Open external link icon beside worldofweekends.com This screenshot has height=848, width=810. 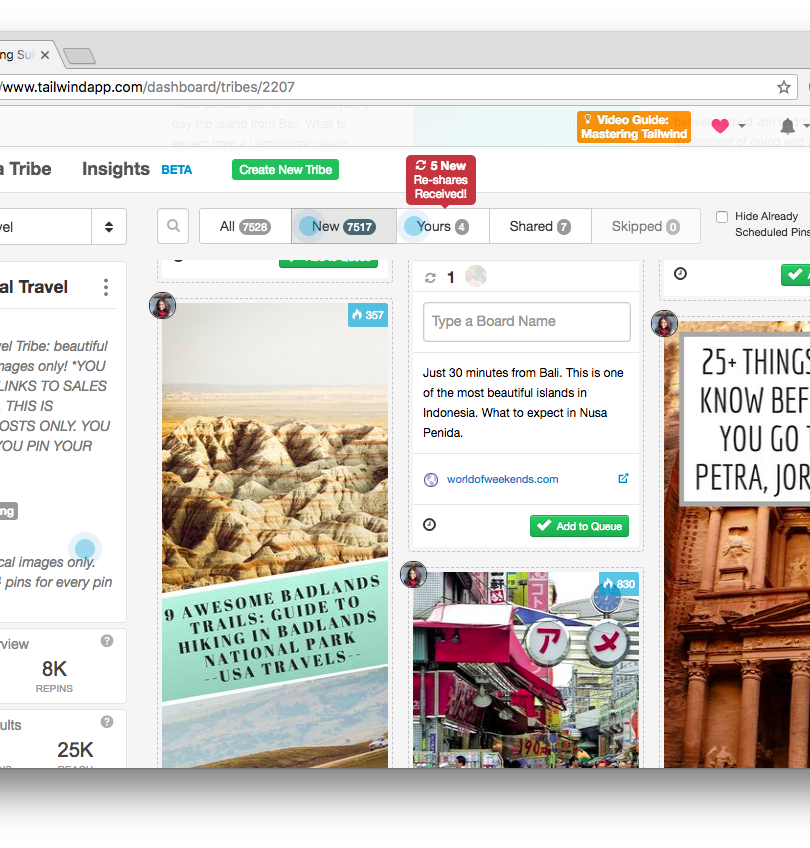(x=623, y=479)
